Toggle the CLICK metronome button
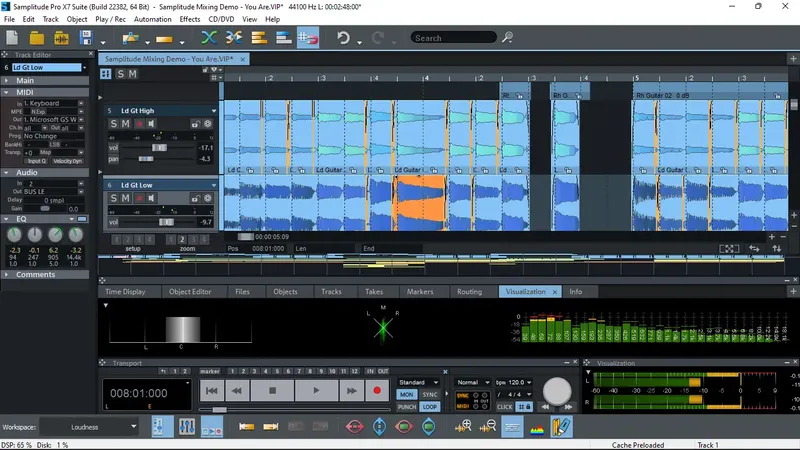This screenshot has height=450, width=800. (505, 407)
